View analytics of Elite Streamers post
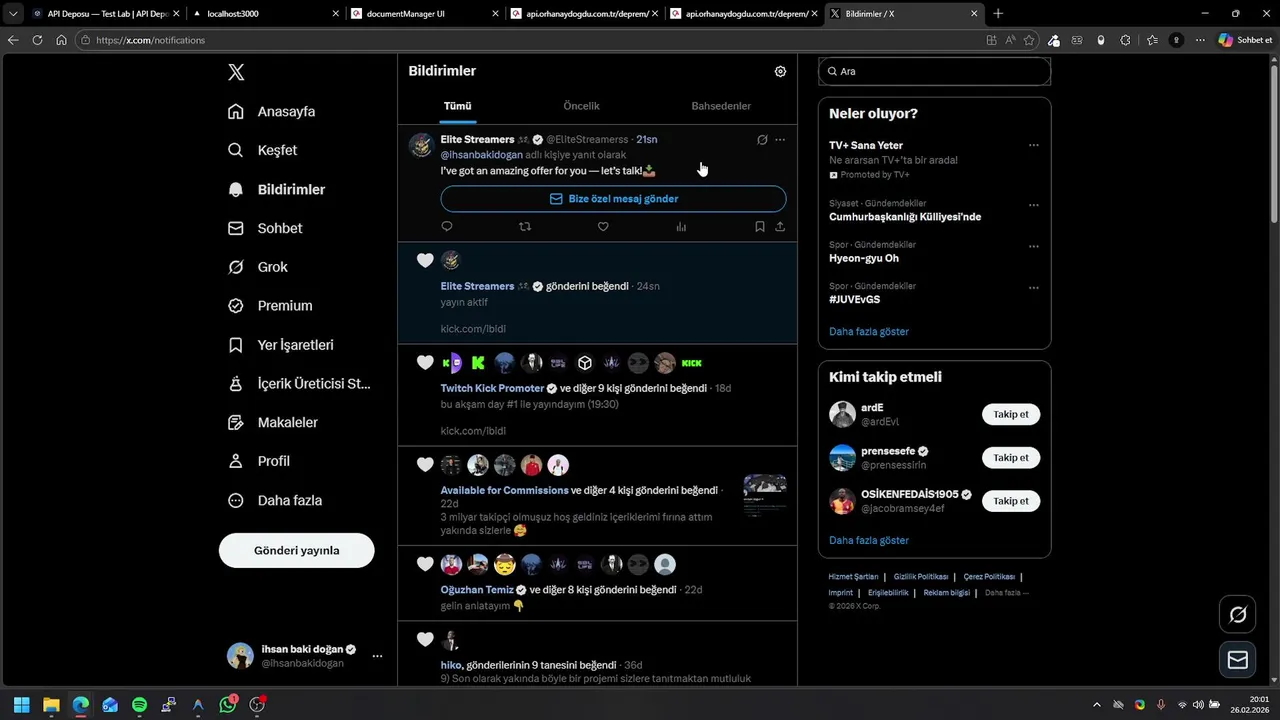This screenshot has width=1280, height=720. (681, 227)
